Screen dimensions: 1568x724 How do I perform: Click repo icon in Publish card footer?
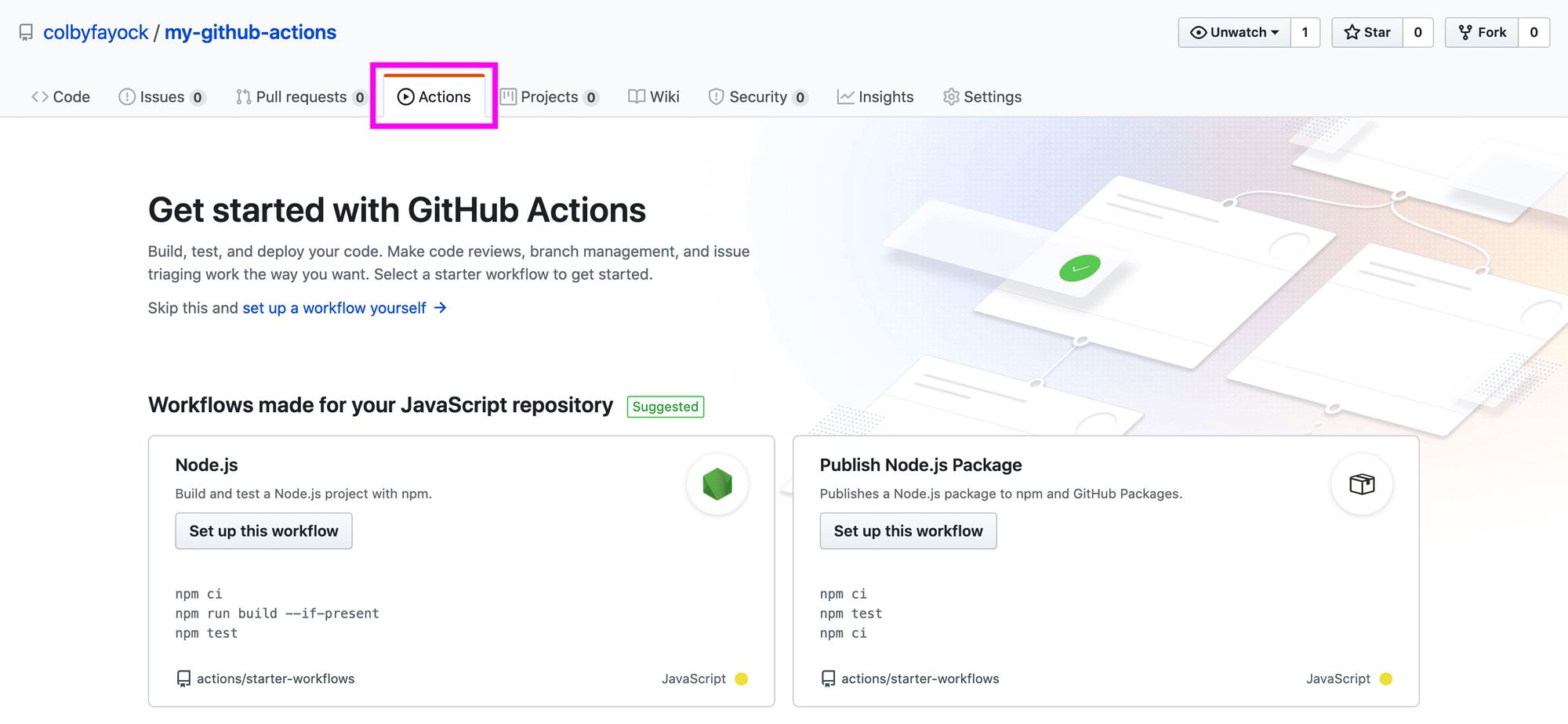point(828,679)
